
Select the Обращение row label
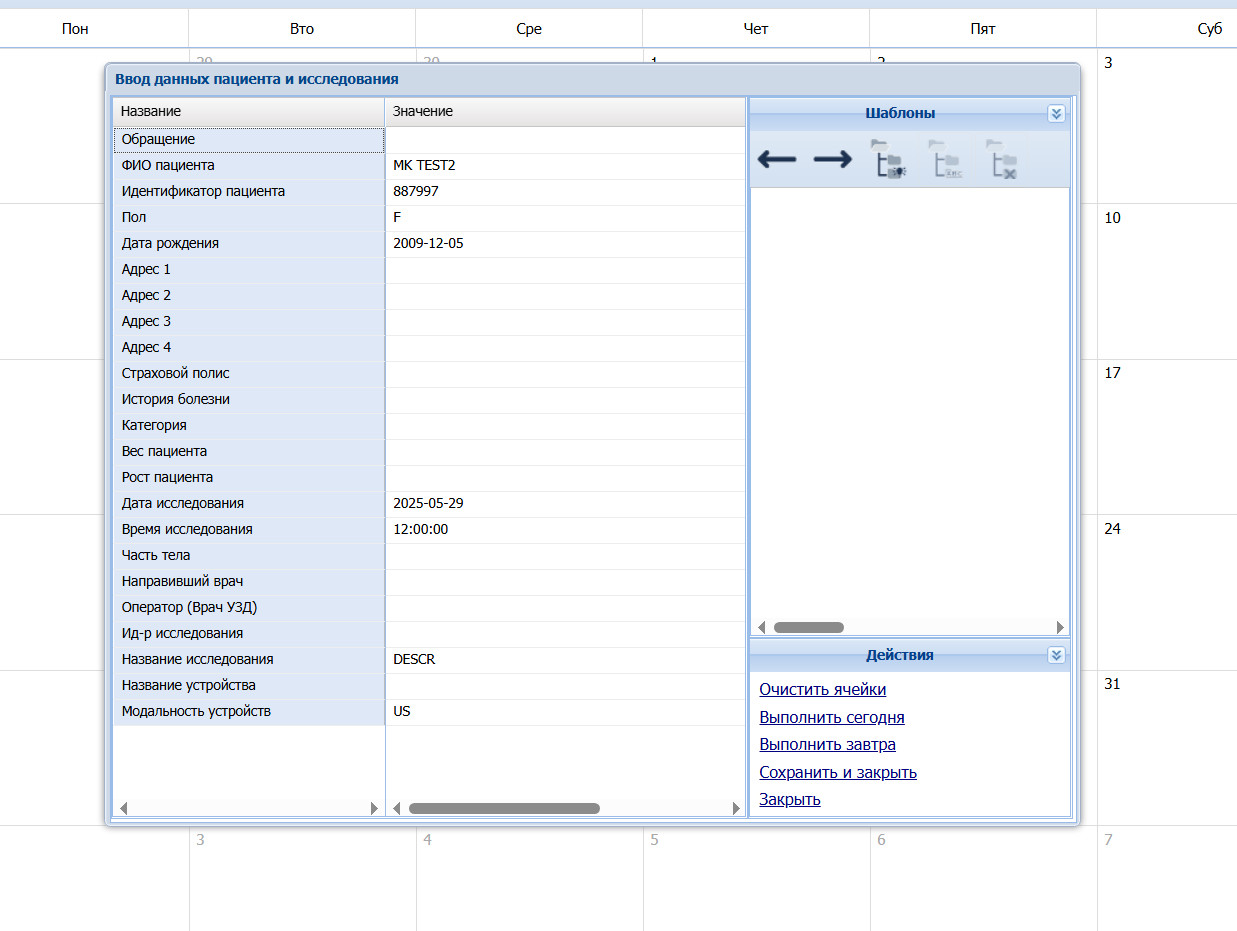click(249, 140)
